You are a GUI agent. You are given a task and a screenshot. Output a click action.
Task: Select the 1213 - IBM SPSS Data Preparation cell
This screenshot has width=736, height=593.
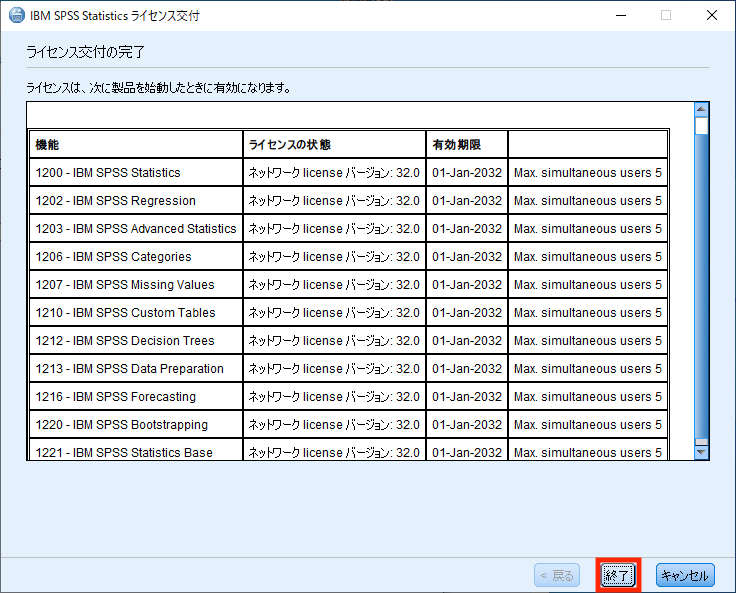click(136, 369)
